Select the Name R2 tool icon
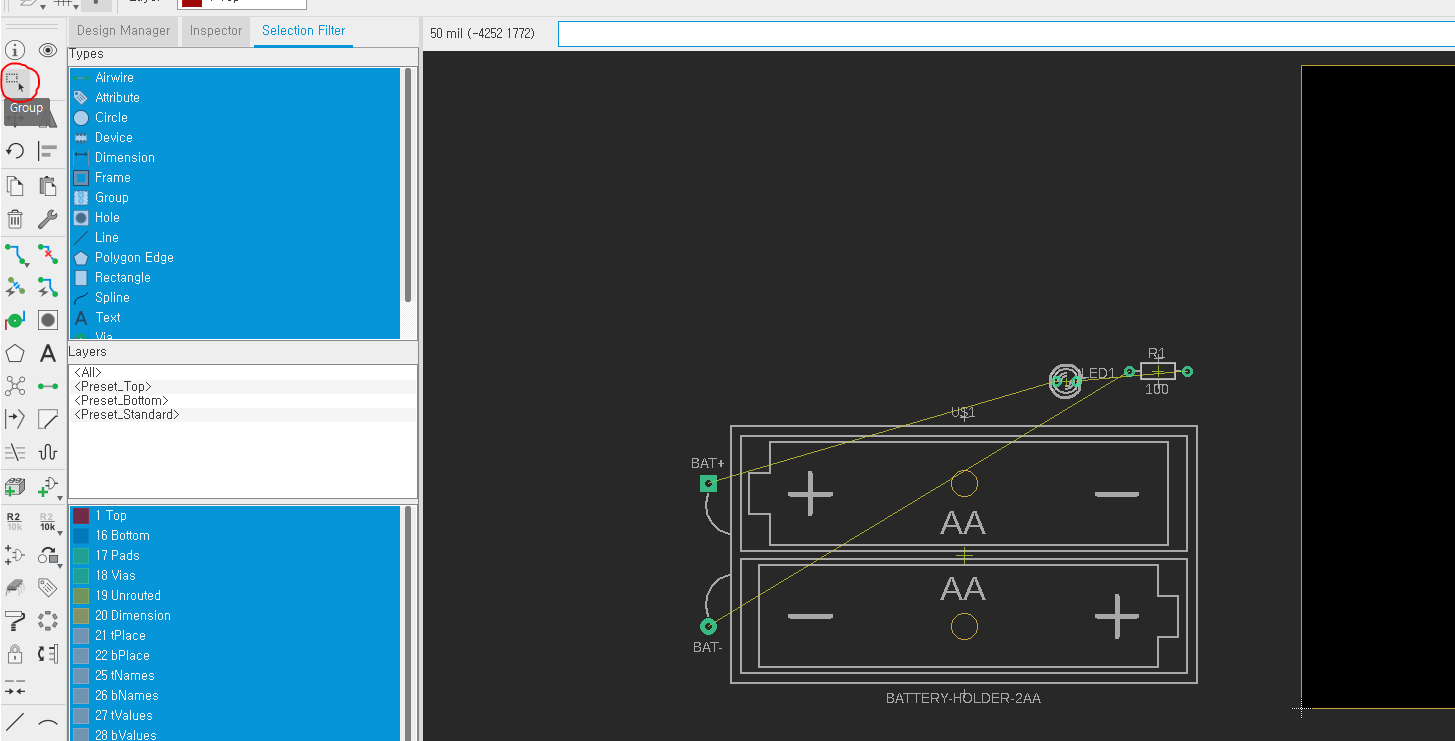Viewport: 1455px width, 741px height. (15, 521)
